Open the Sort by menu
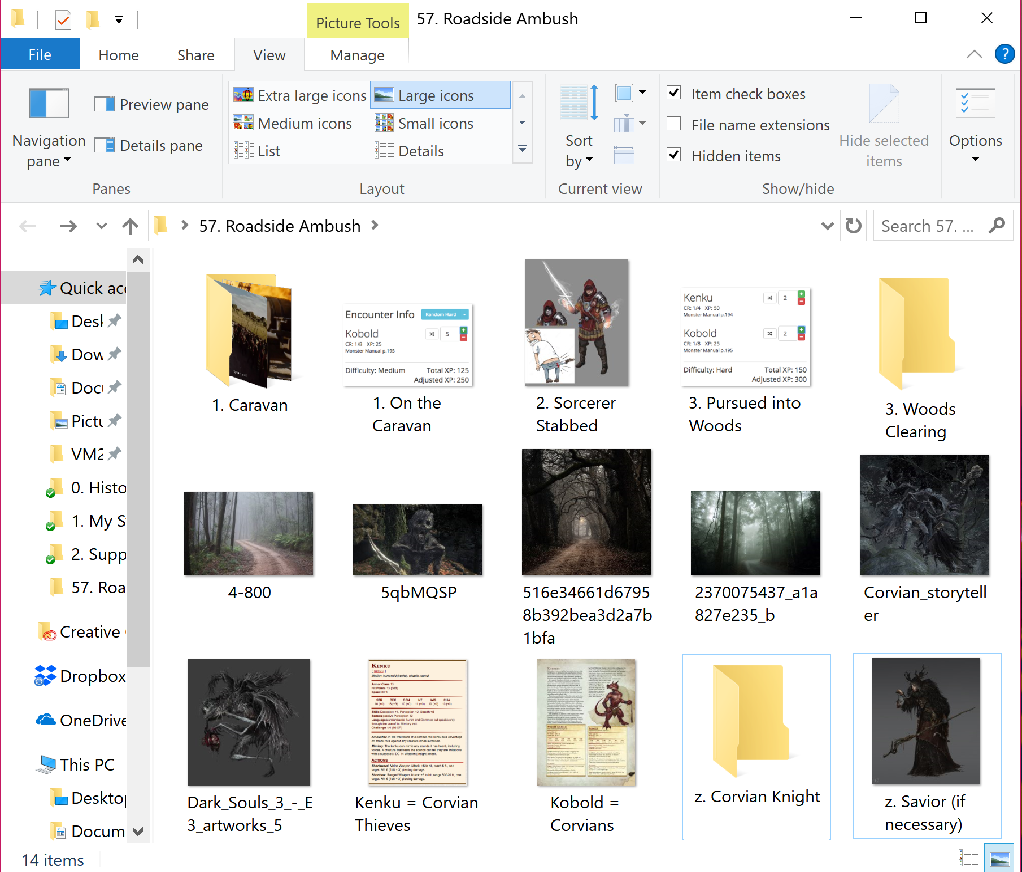1022x872 pixels. [x=579, y=127]
